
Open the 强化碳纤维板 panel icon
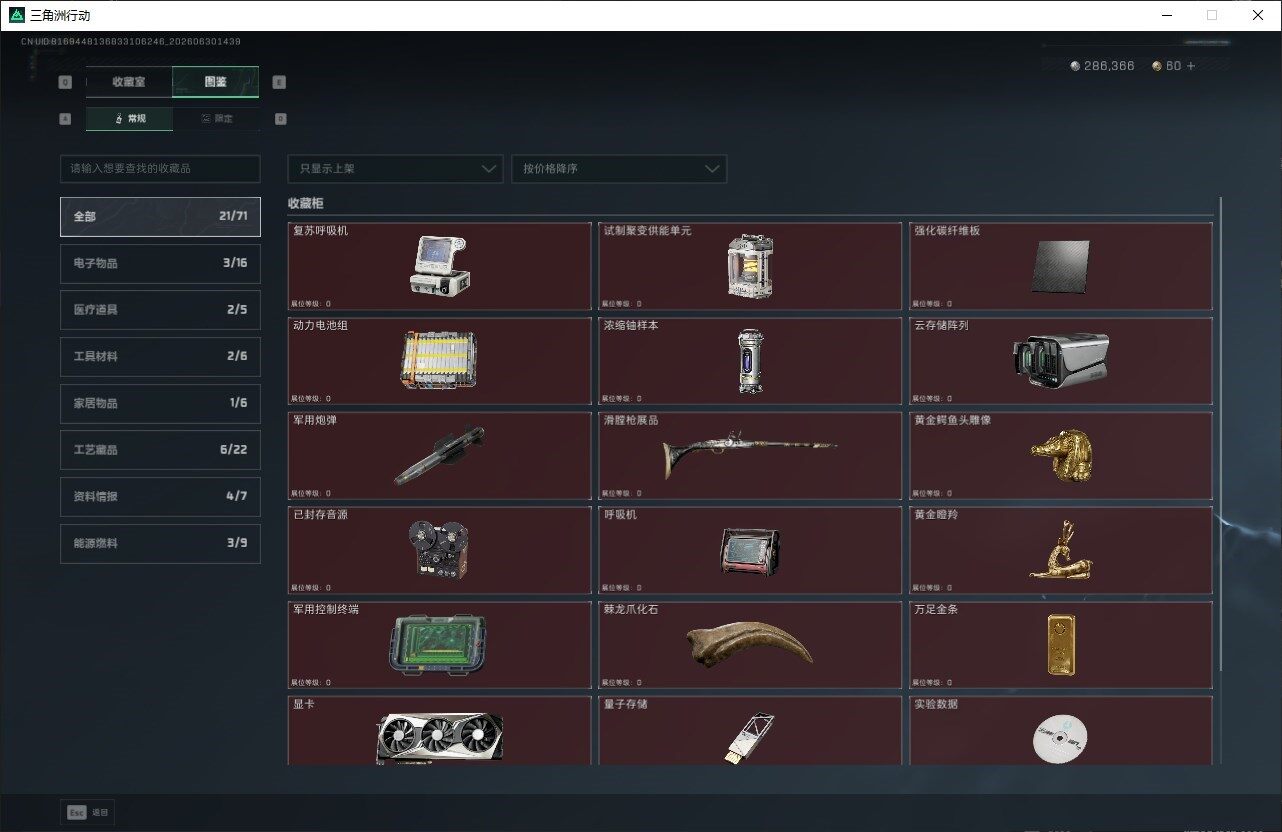pyautogui.click(x=1062, y=267)
